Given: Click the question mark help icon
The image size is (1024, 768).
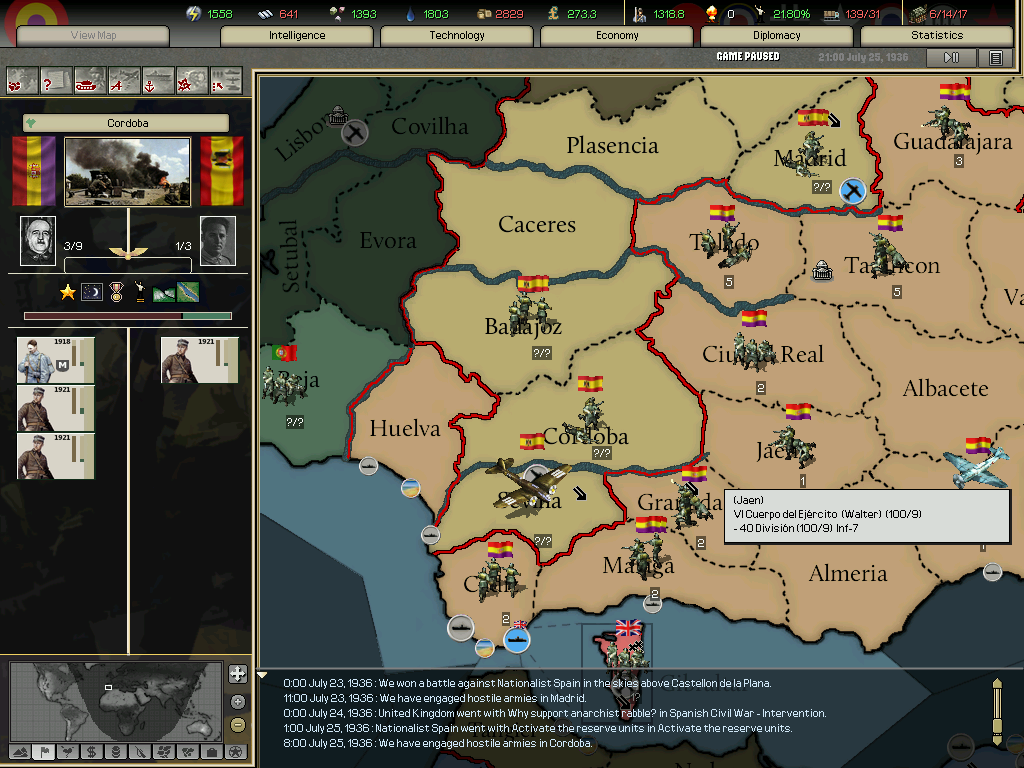Looking at the screenshot, I should coord(56,79).
